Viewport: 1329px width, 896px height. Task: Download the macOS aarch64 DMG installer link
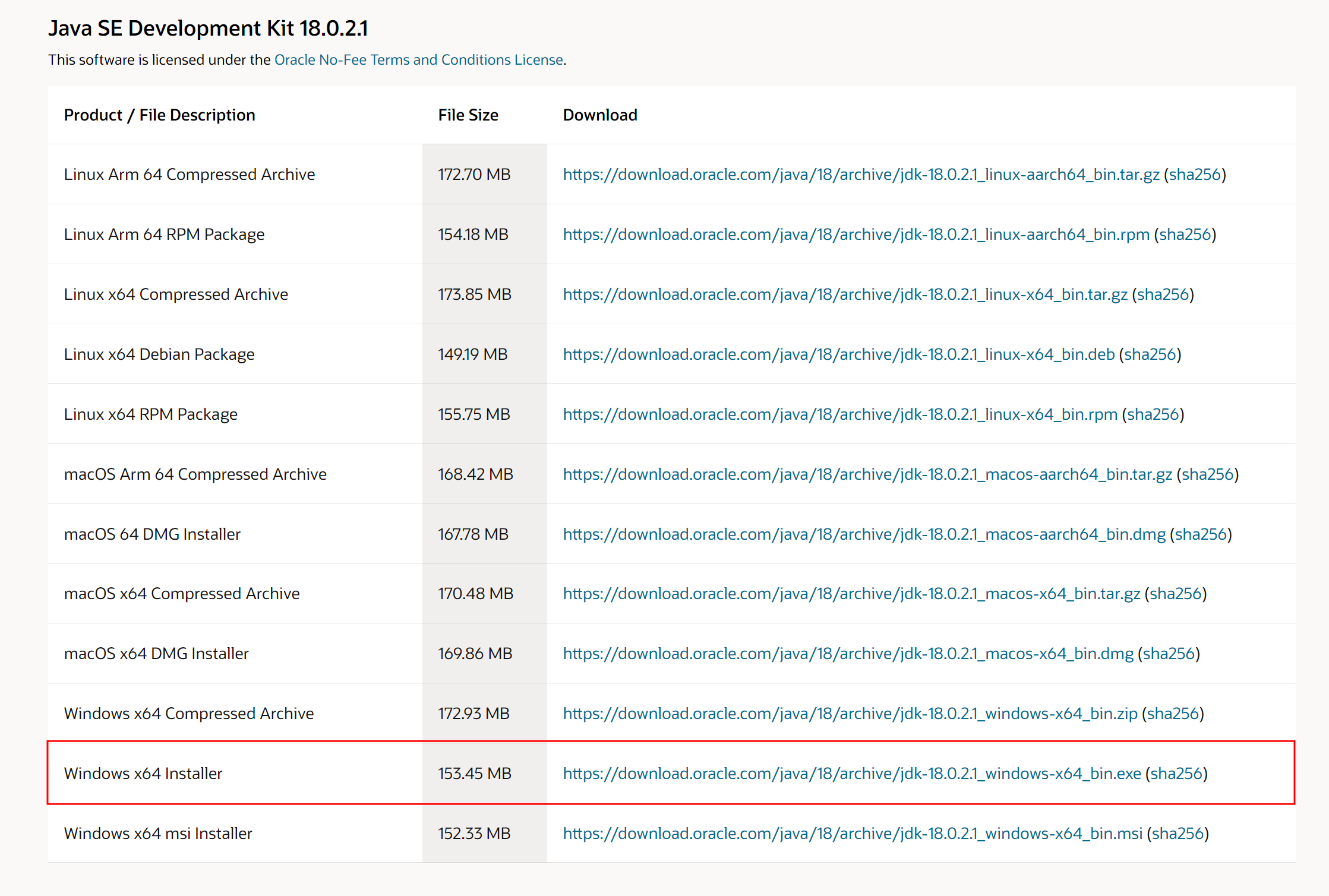(x=864, y=534)
